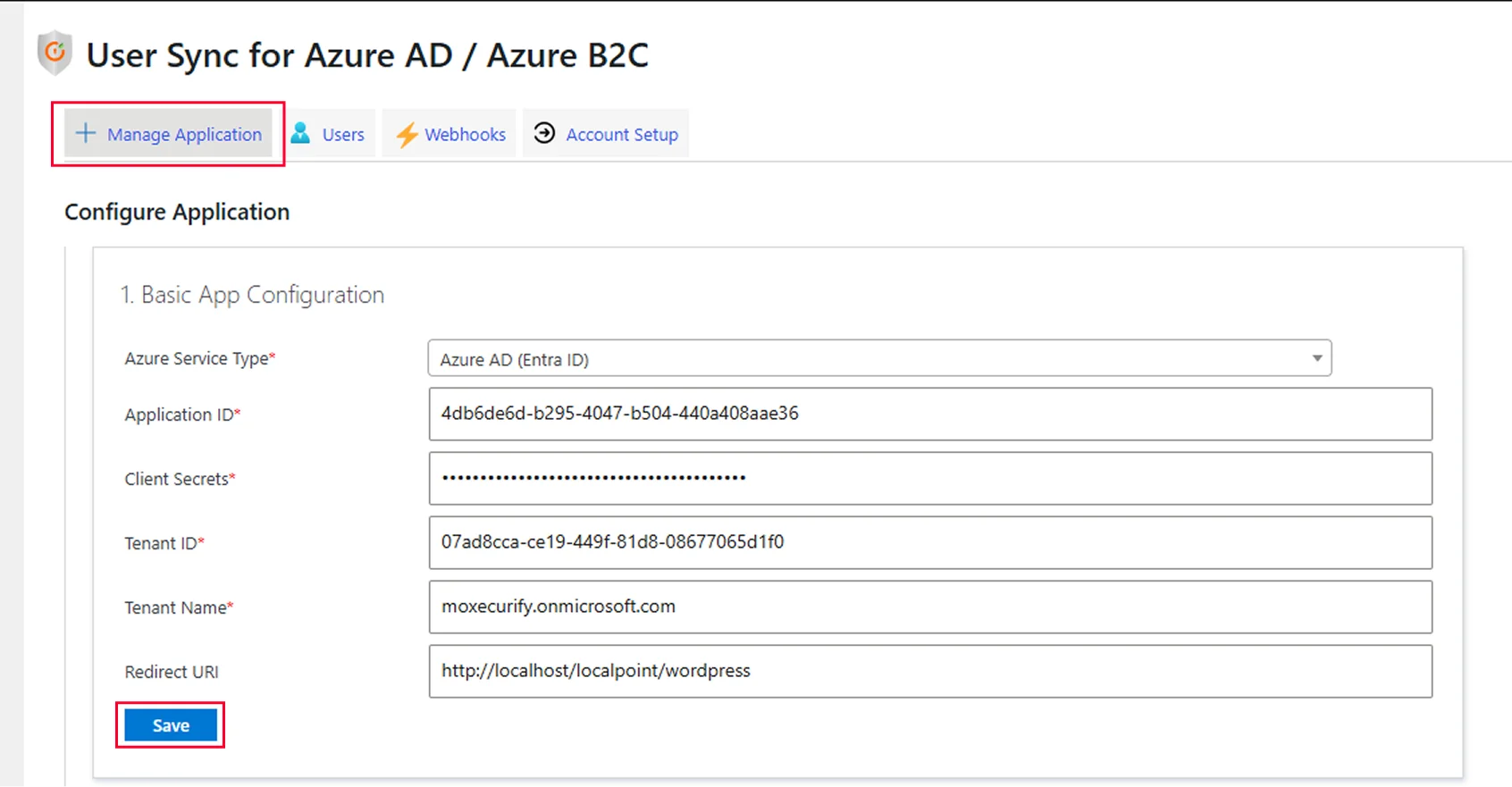1512x787 pixels.
Task: Switch to the Webhooks tab
Action: tap(449, 134)
